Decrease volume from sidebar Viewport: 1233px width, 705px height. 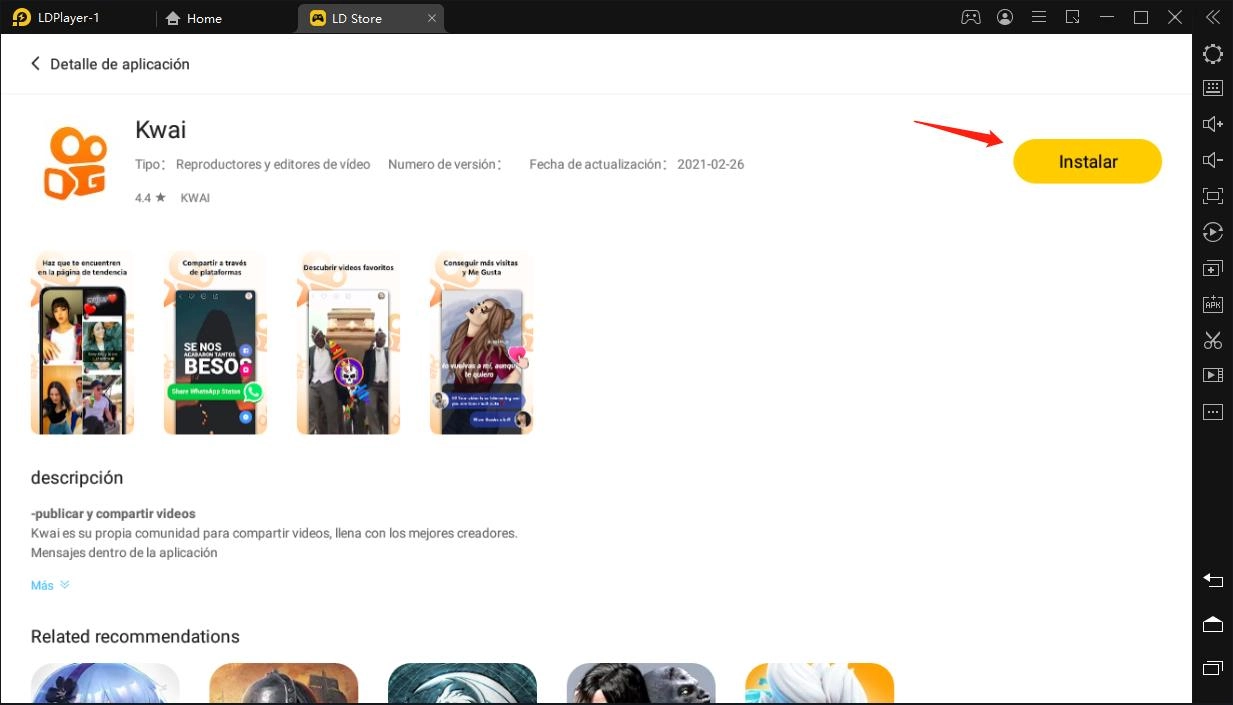click(1213, 160)
